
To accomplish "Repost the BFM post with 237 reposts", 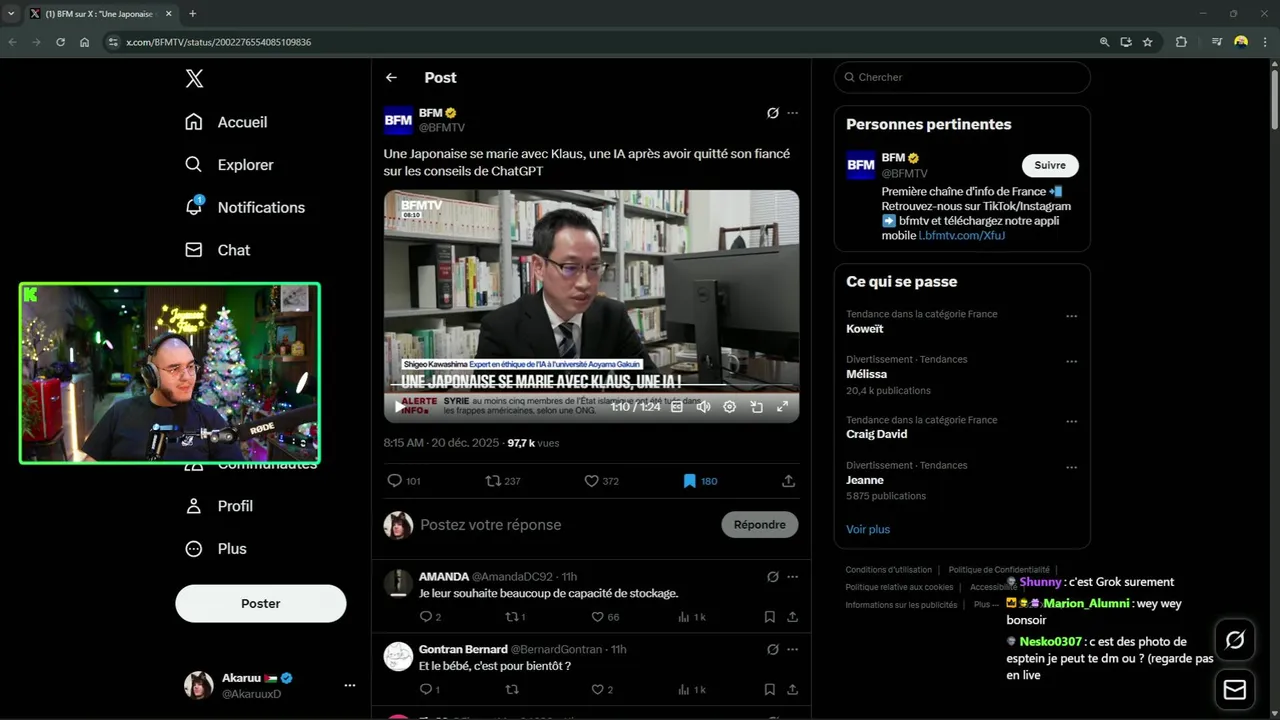I will (x=502, y=481).
